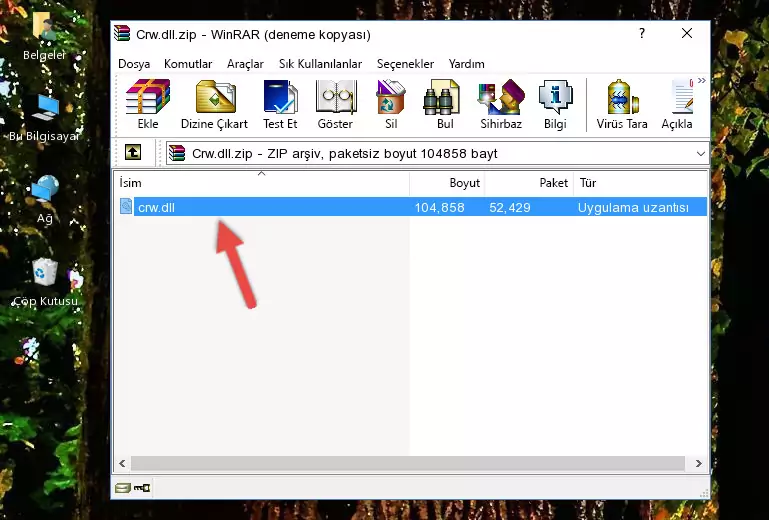Open Dizine Çıkart extract tool
The width and height of the screenshot is (769, 520).
pos(214,104)
